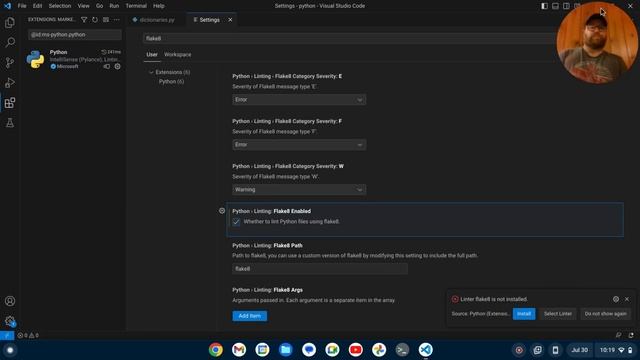Open the Explorer view in activity bar

pos(10,22)
